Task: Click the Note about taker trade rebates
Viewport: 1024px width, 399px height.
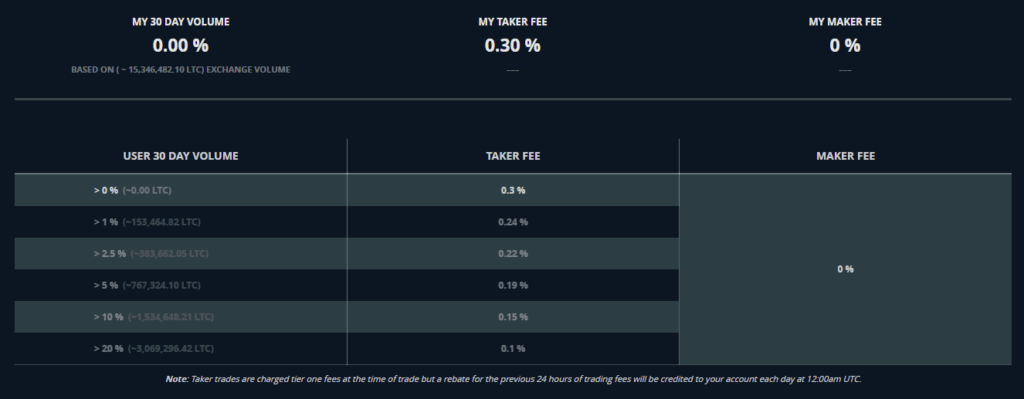Action: 513,379
